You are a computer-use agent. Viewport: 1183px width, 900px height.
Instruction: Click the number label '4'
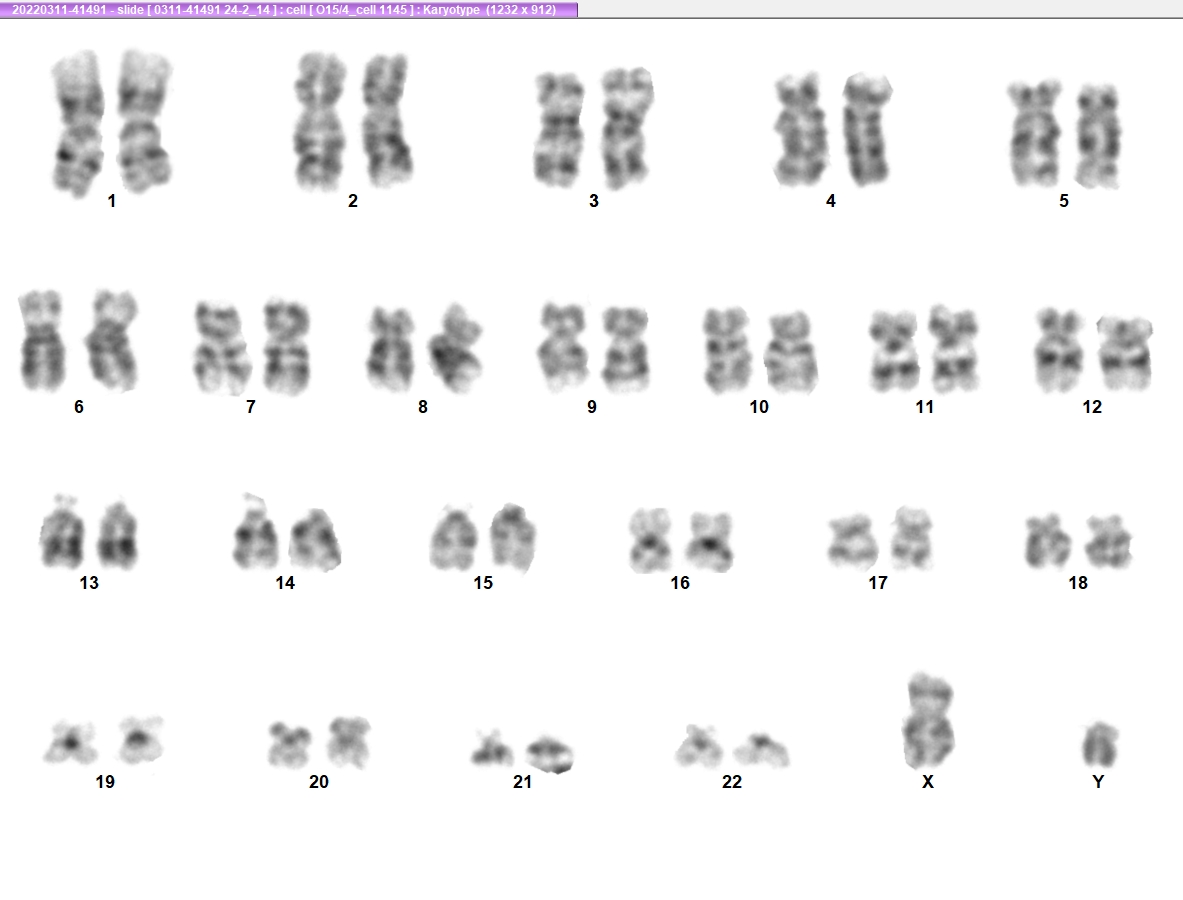pyautogui.click(x=831, y=201)
